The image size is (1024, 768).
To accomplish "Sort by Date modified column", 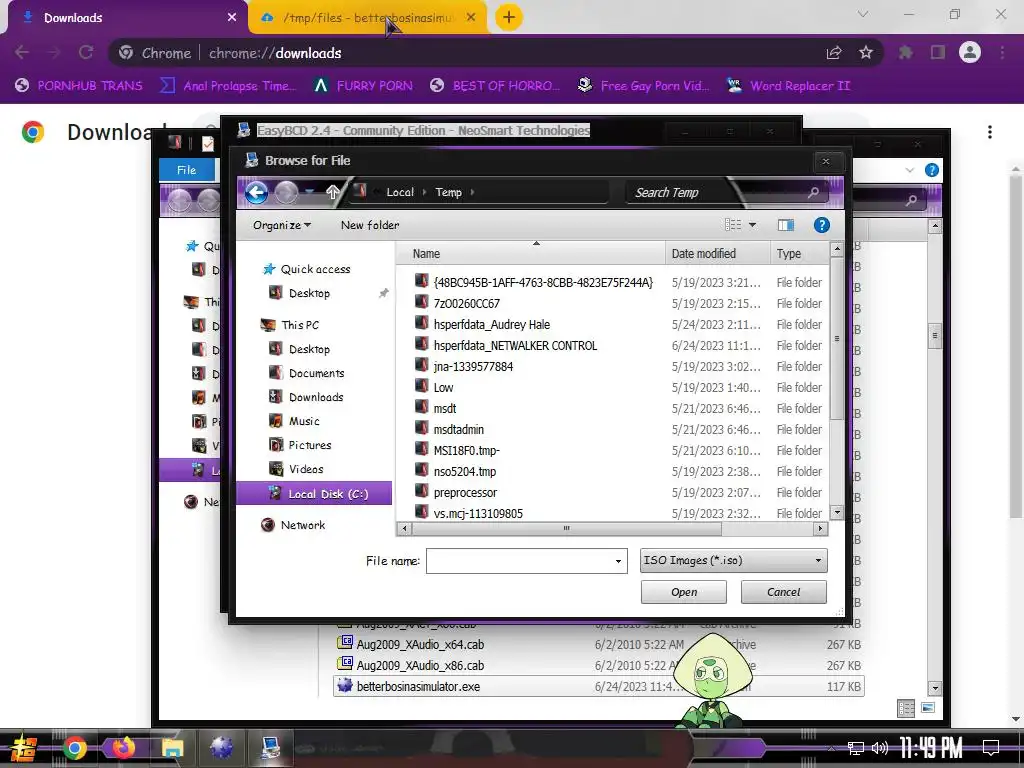I will tap(718, 253).
